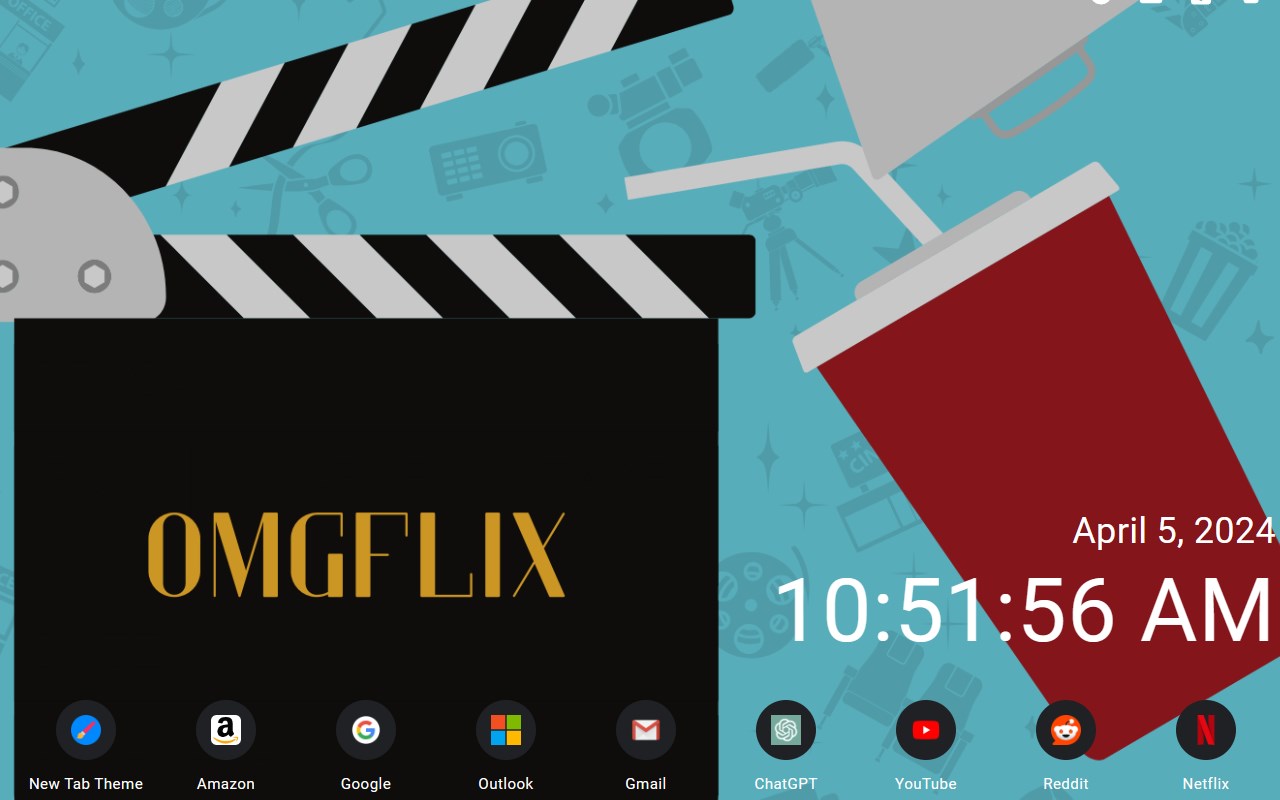Visit the Reddit shortcut icon
Image resolution: width=1280 pixels, height=800 pixels.
click(1066, 730)
